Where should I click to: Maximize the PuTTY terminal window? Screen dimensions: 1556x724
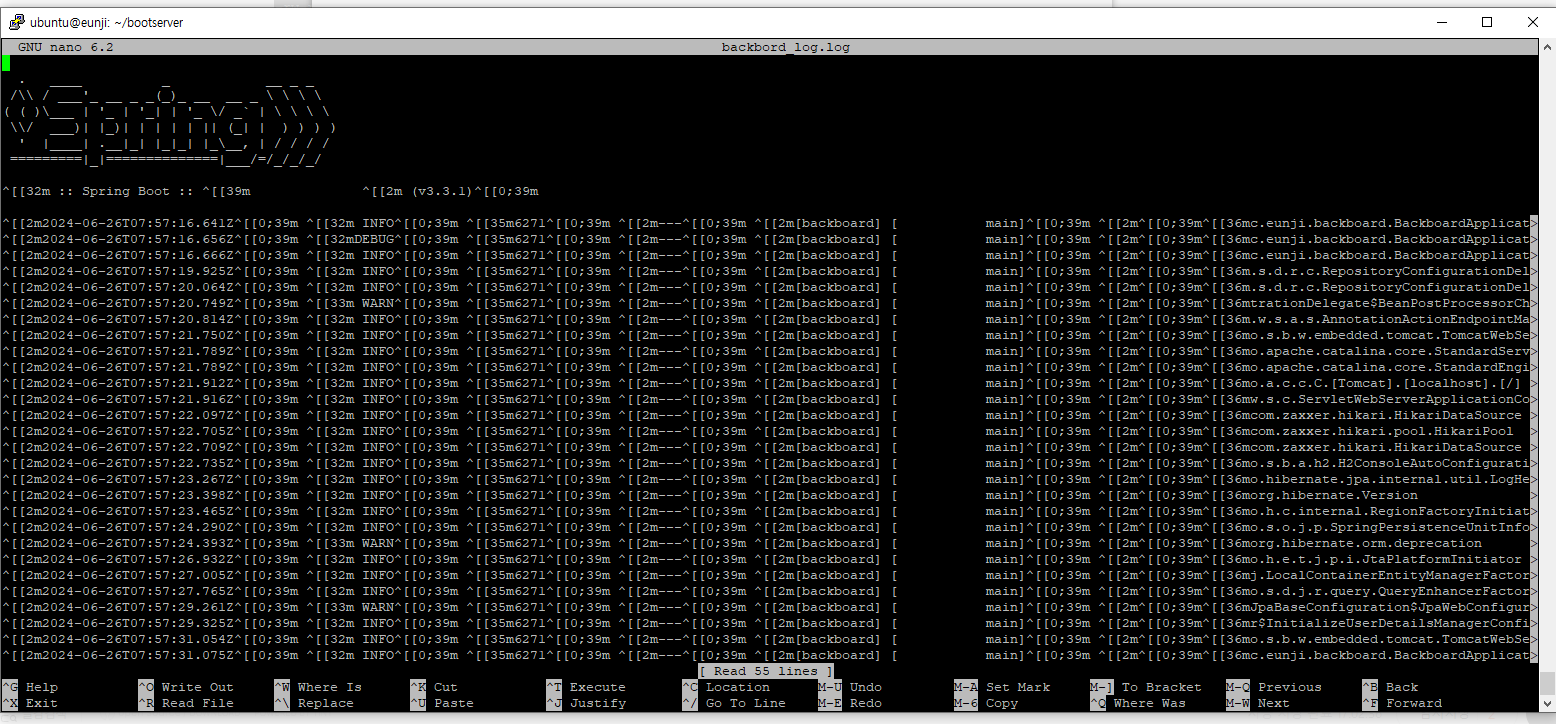(1487, 22)
